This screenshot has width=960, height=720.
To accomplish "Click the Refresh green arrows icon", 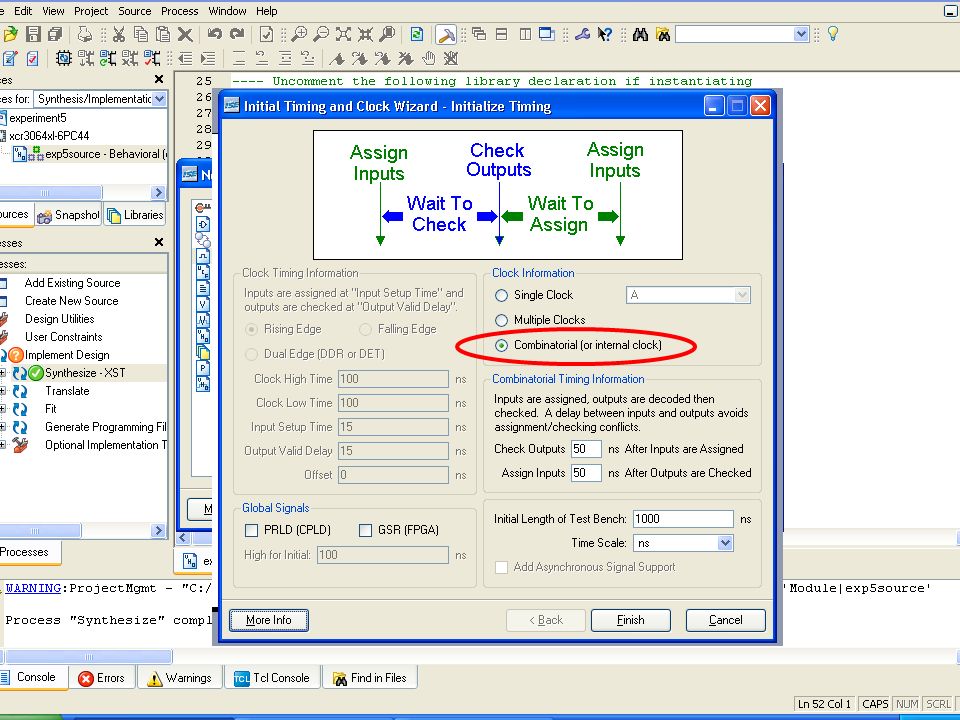I will click(416, 34).
